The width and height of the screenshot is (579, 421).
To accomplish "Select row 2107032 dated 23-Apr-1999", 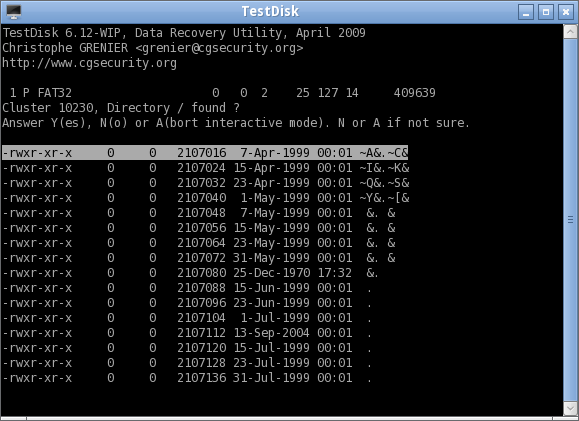I will [x=206, y=183].
